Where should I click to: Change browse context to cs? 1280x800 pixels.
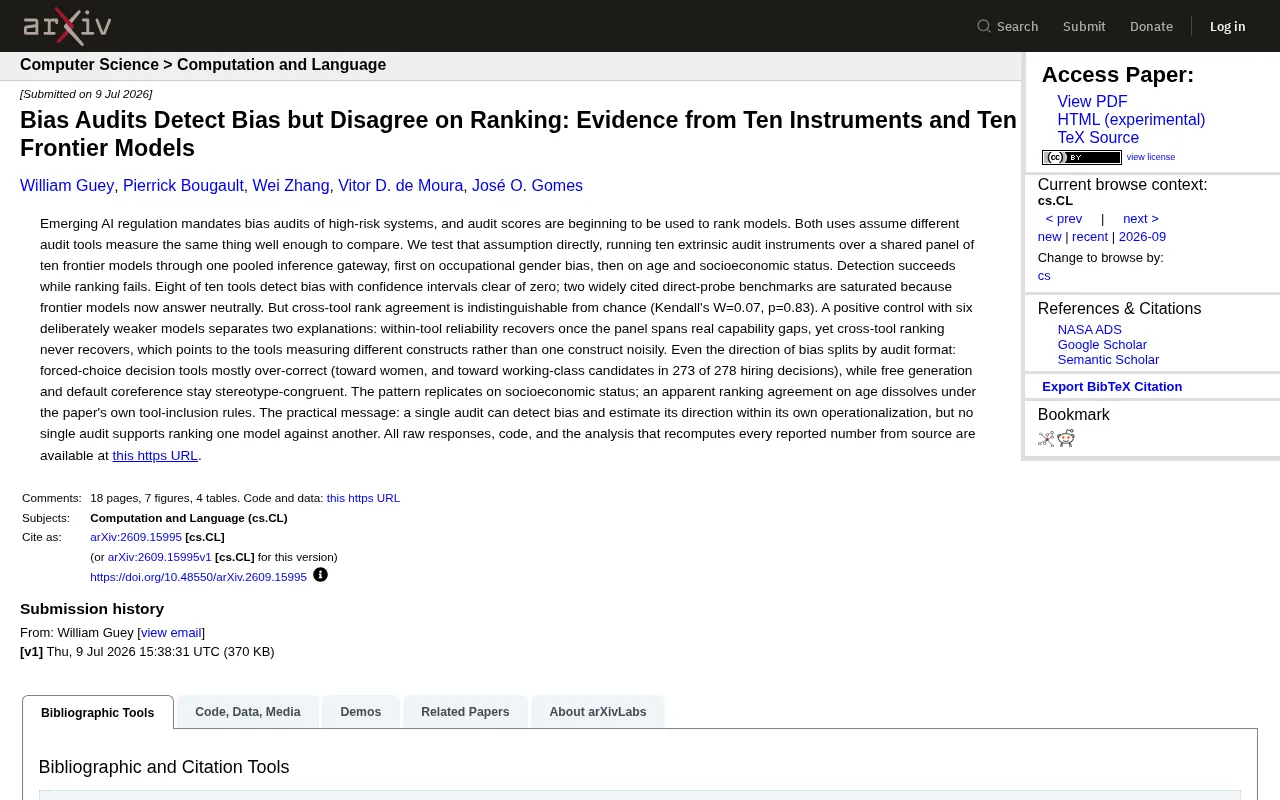(x=1044, y=276)
